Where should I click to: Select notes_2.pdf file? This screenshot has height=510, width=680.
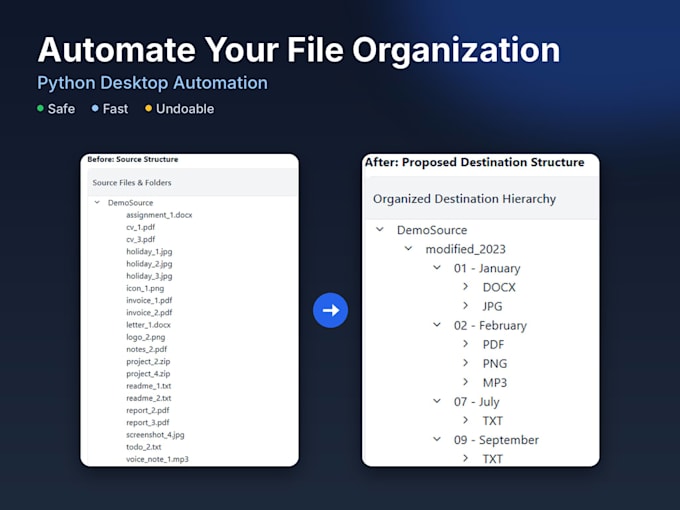(x=147, y=349)
